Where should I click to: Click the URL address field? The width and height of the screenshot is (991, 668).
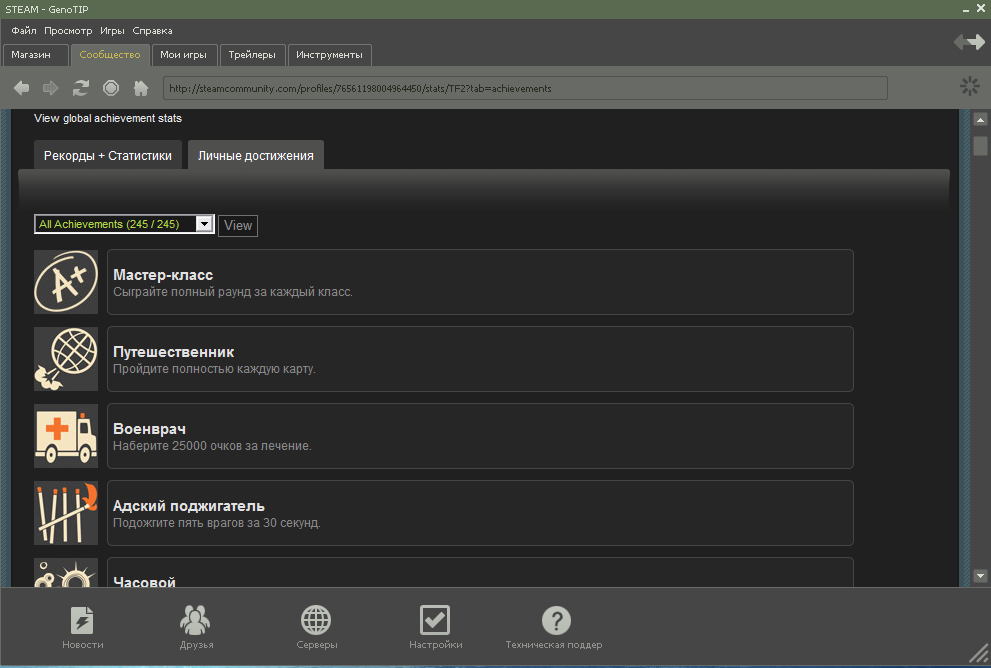[x=525, y=88]
